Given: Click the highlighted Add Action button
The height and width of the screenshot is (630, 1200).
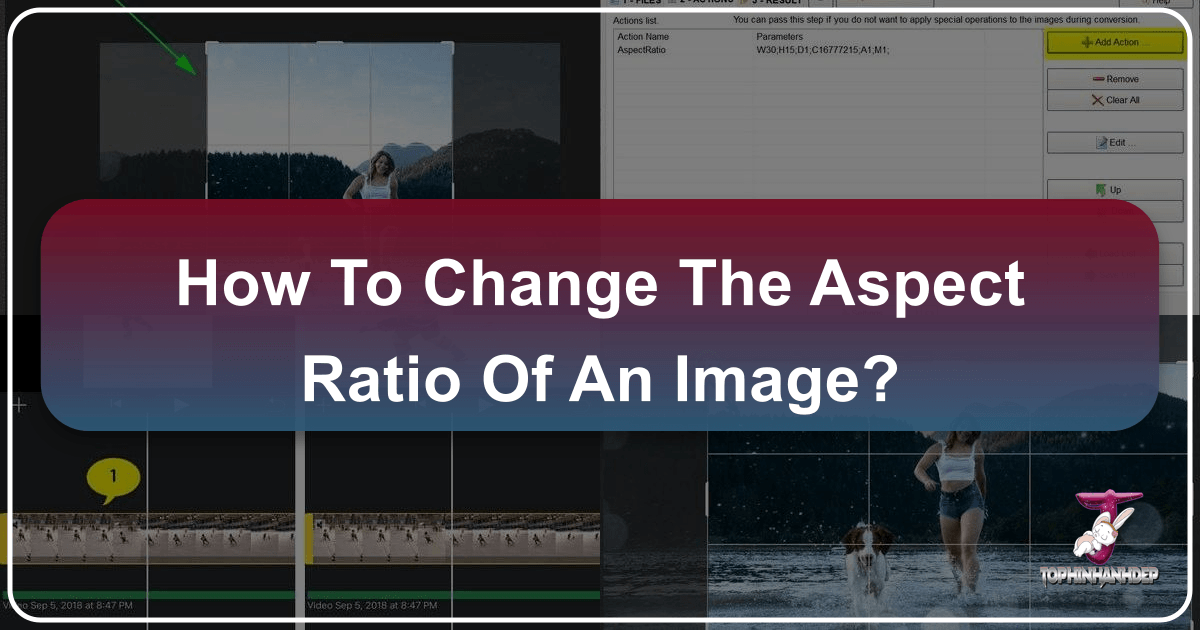Looking at the screenshot, I should (x=1116, y=43).
